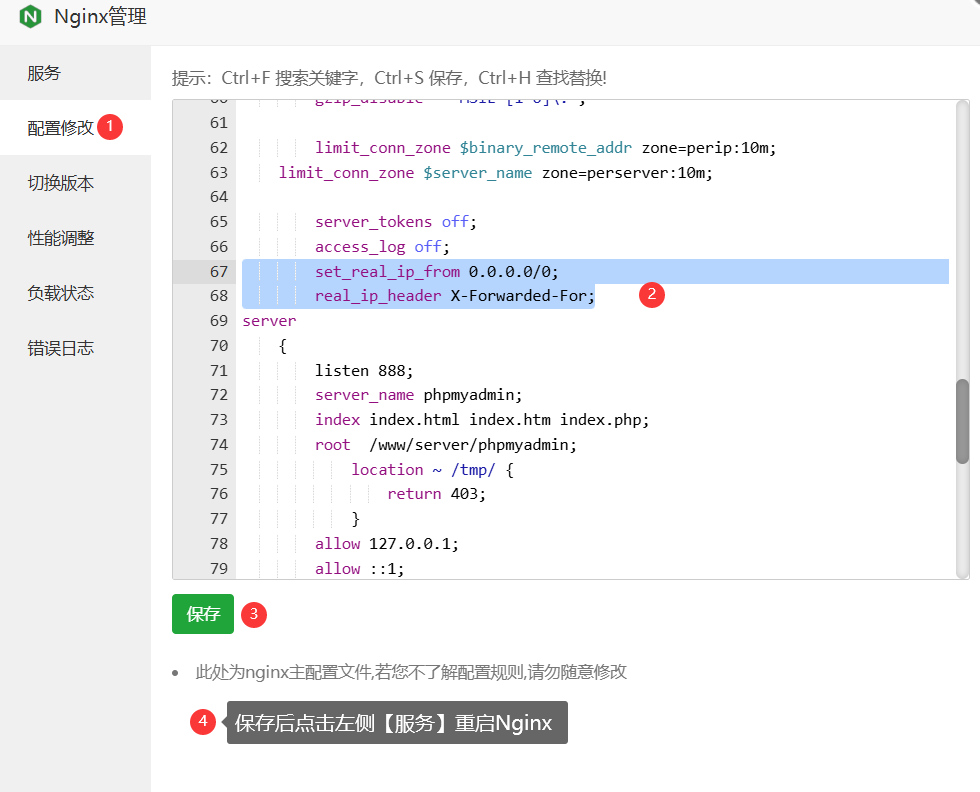This screenshot has width=980, height=792.
Task: Click the server keyword on line 69
Action: tap(269, 321)
